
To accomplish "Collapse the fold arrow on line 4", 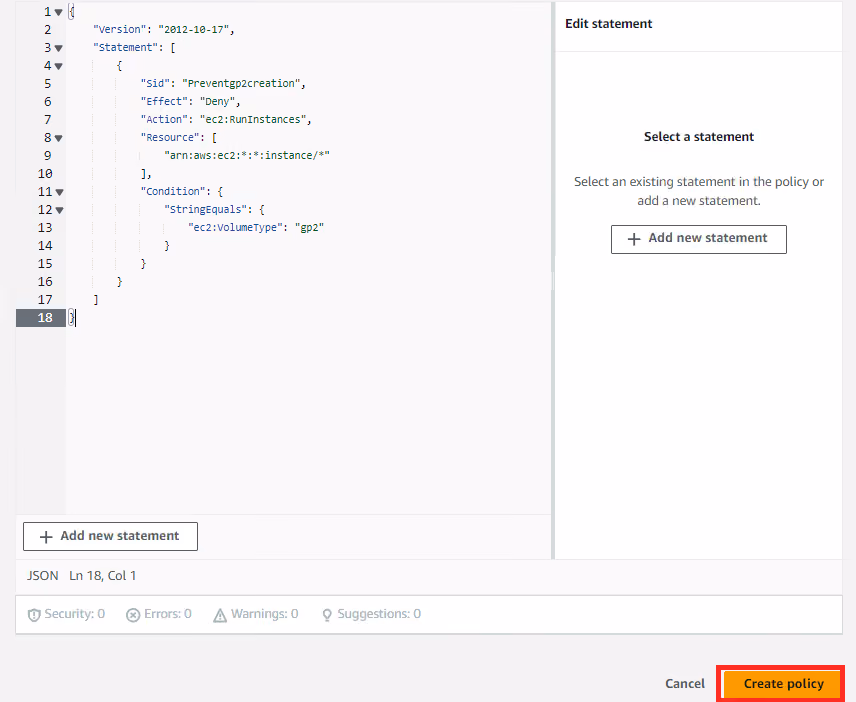I will point(58,66).
